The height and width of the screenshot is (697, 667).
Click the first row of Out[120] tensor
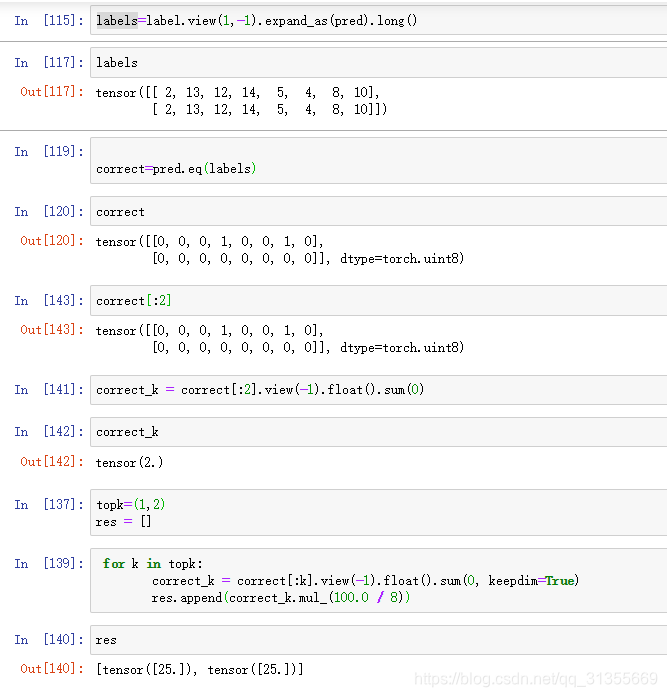[x=210, y=242]
